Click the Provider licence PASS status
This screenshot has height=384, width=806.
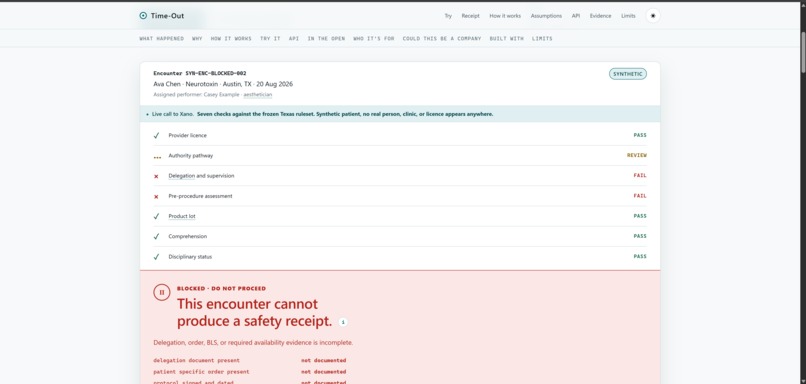click(640, 135)
